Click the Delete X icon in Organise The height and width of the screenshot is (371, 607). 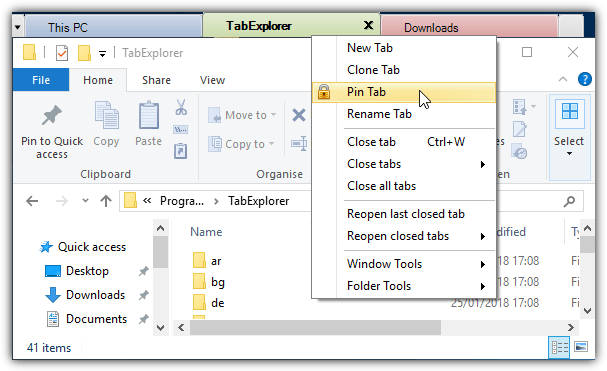[298, 115]
